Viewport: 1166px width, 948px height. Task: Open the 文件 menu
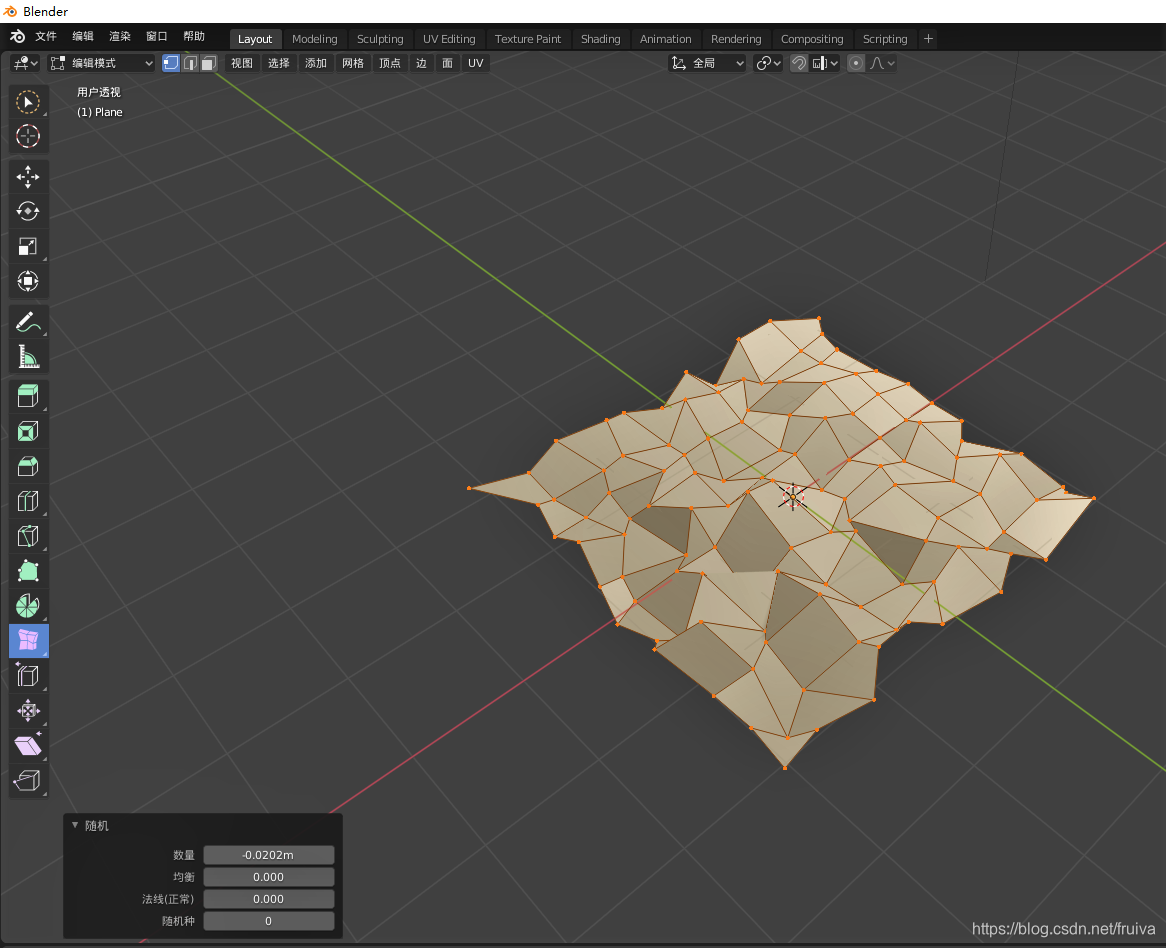click(x=46, y=36)
